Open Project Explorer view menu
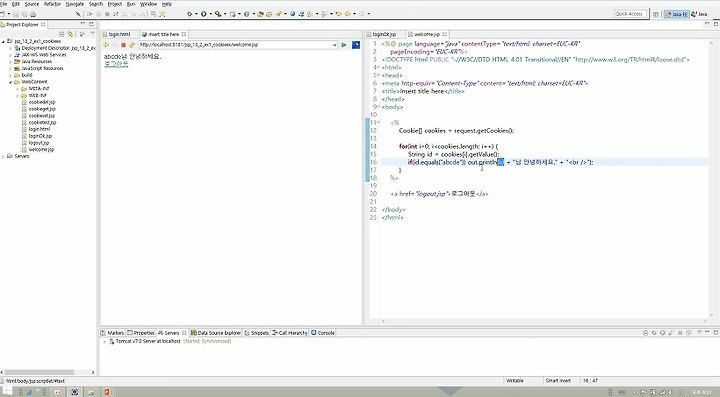 pyautogui.click(x=92, y=34)
